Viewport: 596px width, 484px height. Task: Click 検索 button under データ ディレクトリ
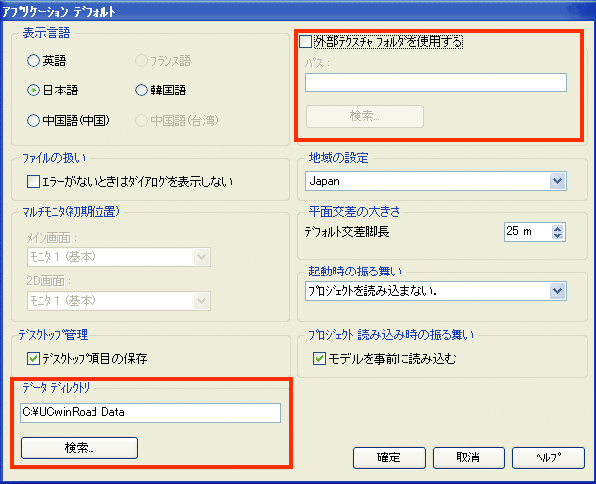(79, 448)
